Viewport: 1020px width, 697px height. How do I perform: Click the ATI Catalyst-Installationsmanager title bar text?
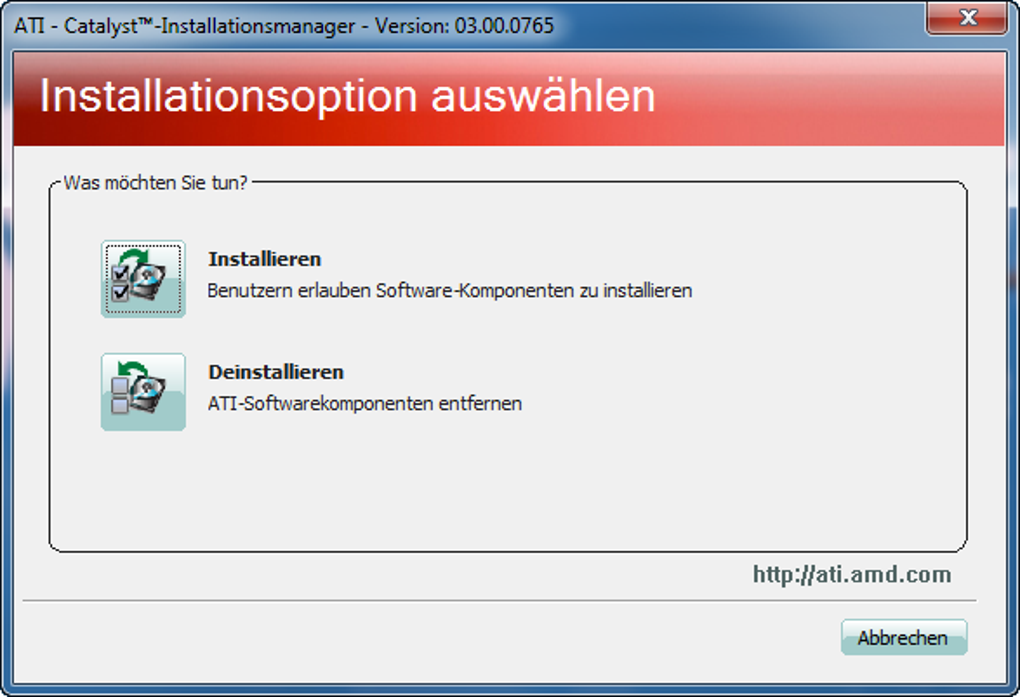[x=185, y=25]
